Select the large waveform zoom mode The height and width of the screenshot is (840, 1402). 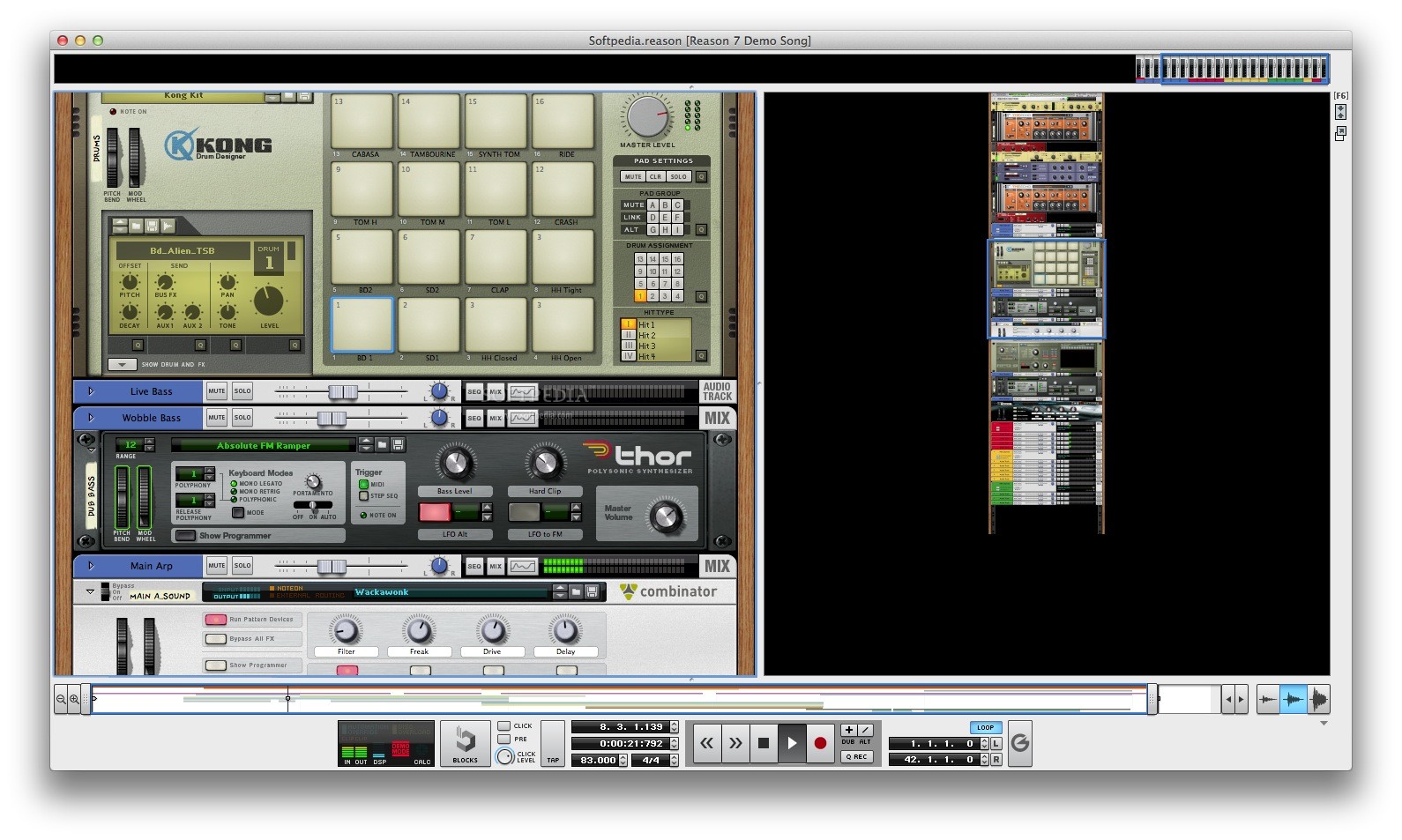[x=1318, y=699]
